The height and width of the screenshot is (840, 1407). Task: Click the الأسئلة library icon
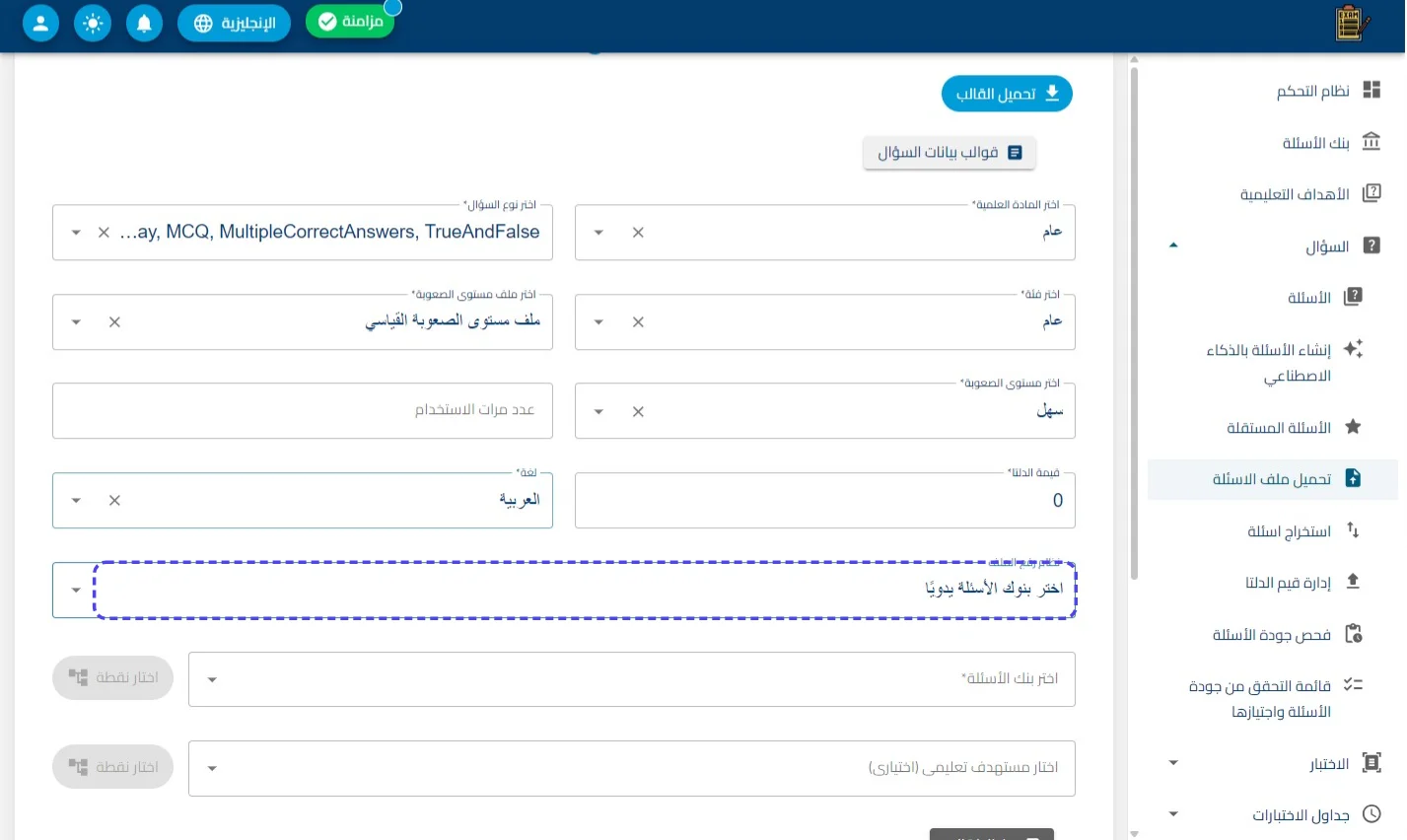click(x=1353, y=296)
